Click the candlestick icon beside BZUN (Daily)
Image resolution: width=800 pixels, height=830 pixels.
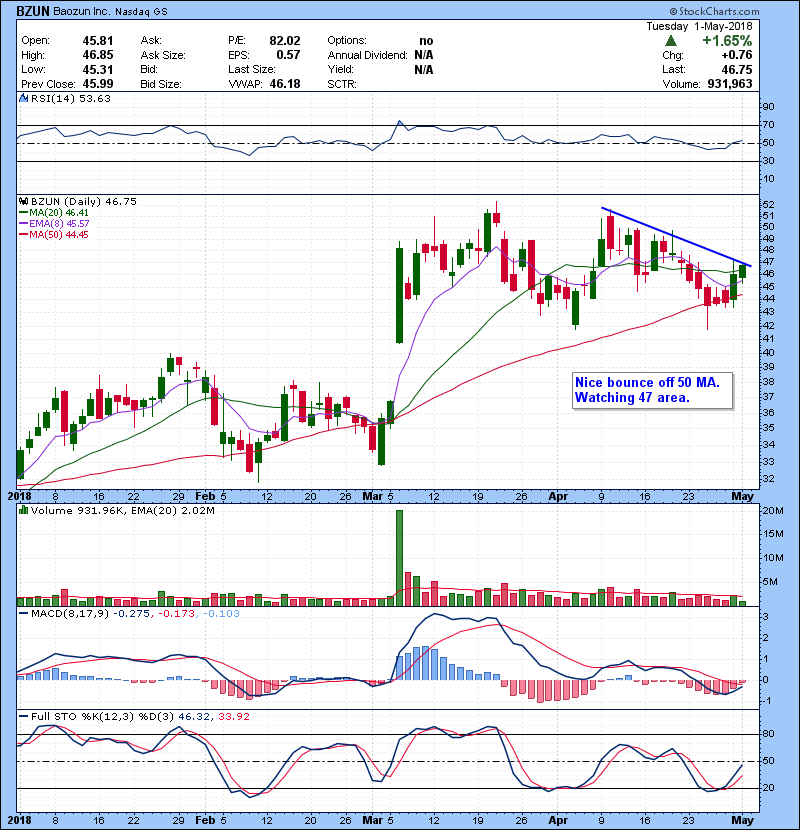point(24,201)
